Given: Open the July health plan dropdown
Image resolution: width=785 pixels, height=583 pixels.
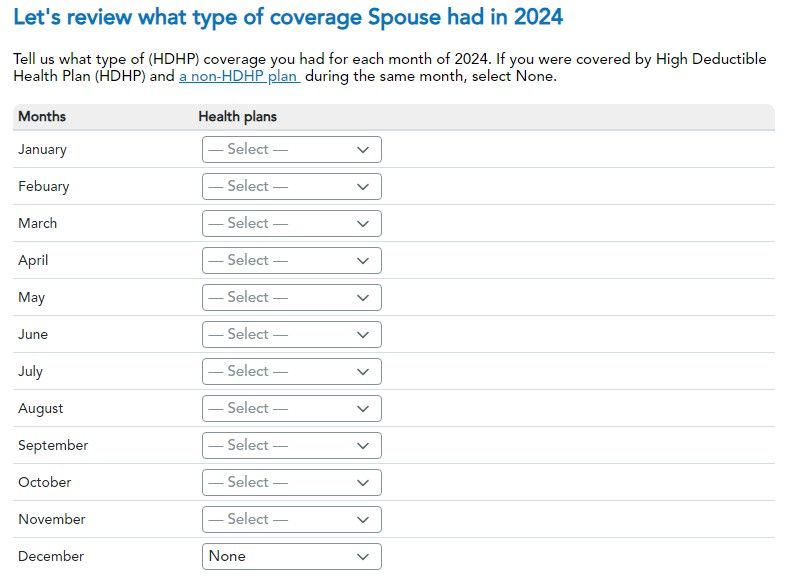Looking at the screenshot, I should point(291,371).
